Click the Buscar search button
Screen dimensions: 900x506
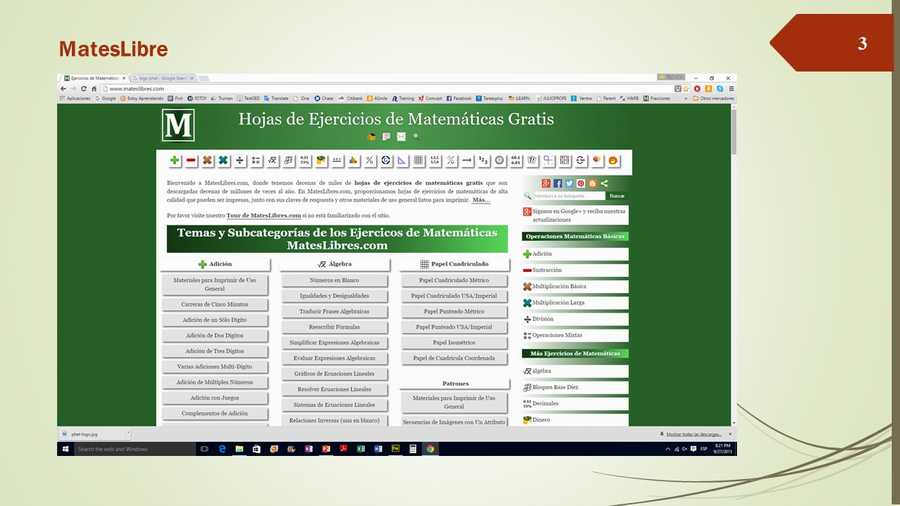[617, 196]
